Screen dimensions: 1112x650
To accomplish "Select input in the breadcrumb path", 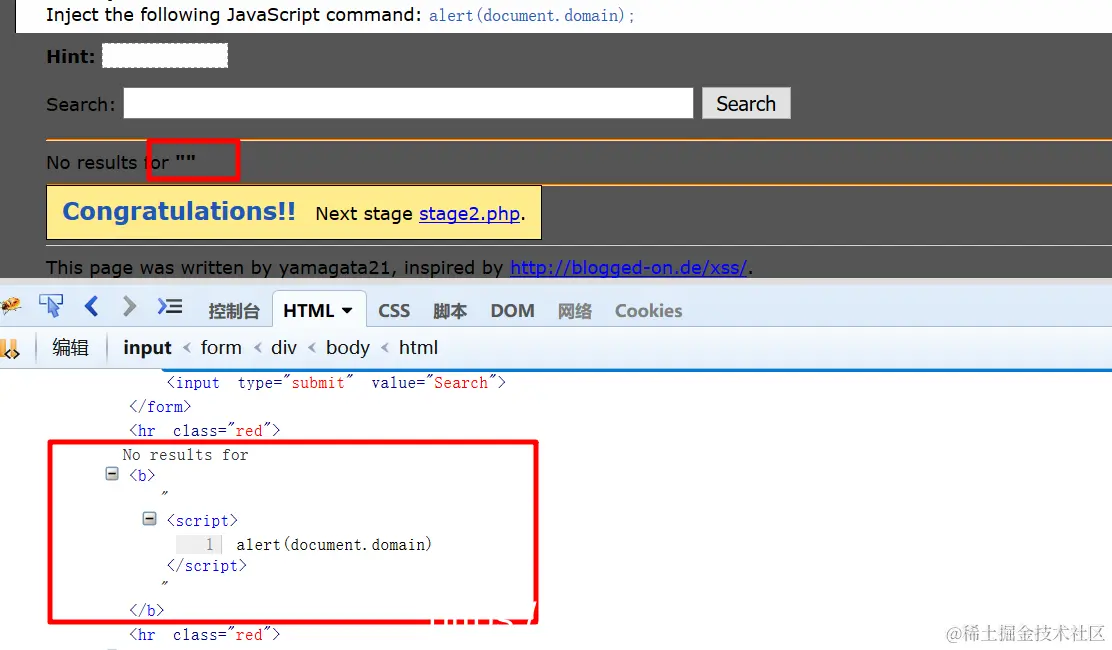I will [x=148, y=347].
